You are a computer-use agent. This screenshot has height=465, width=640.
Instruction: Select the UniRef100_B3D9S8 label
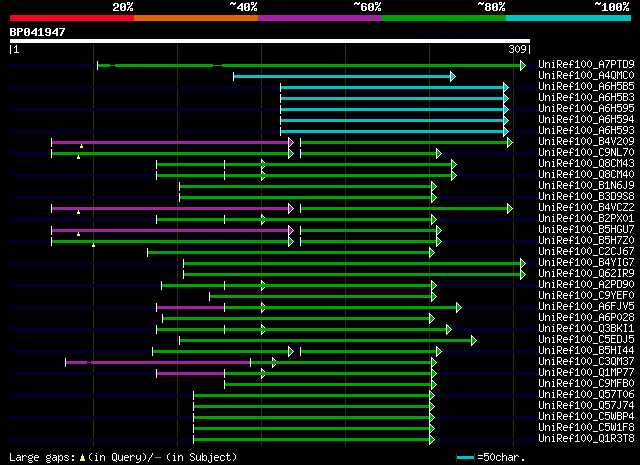586,196
